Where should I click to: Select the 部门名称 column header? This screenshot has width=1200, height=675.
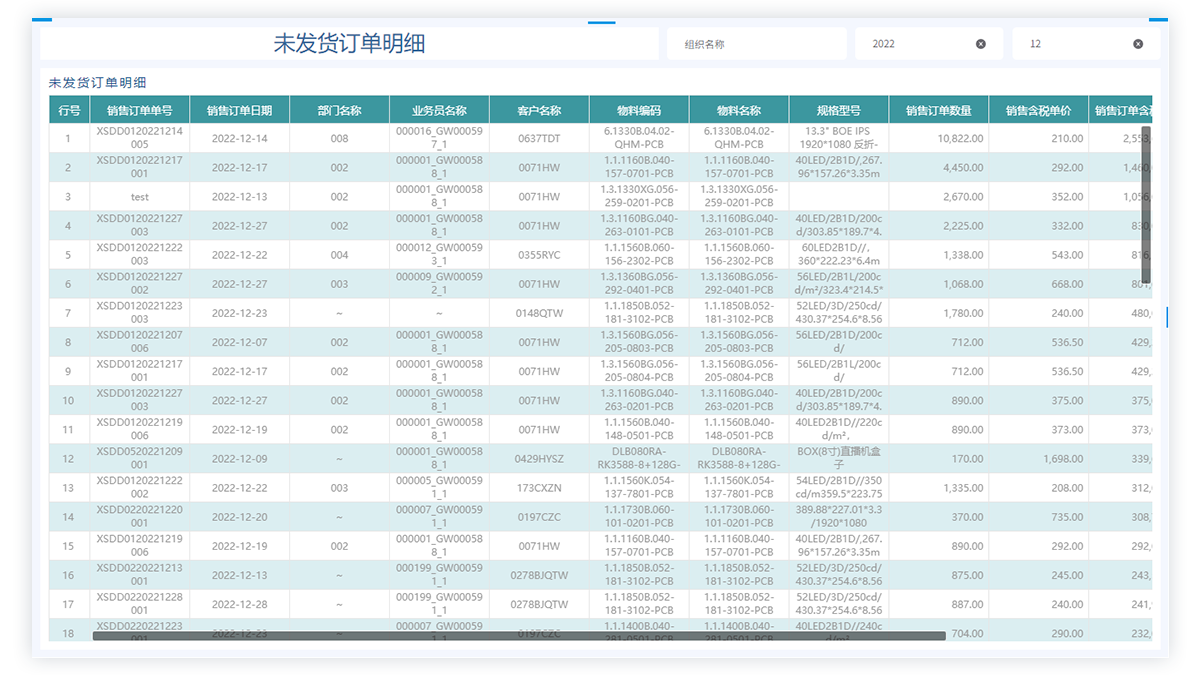tap(339, 111)
